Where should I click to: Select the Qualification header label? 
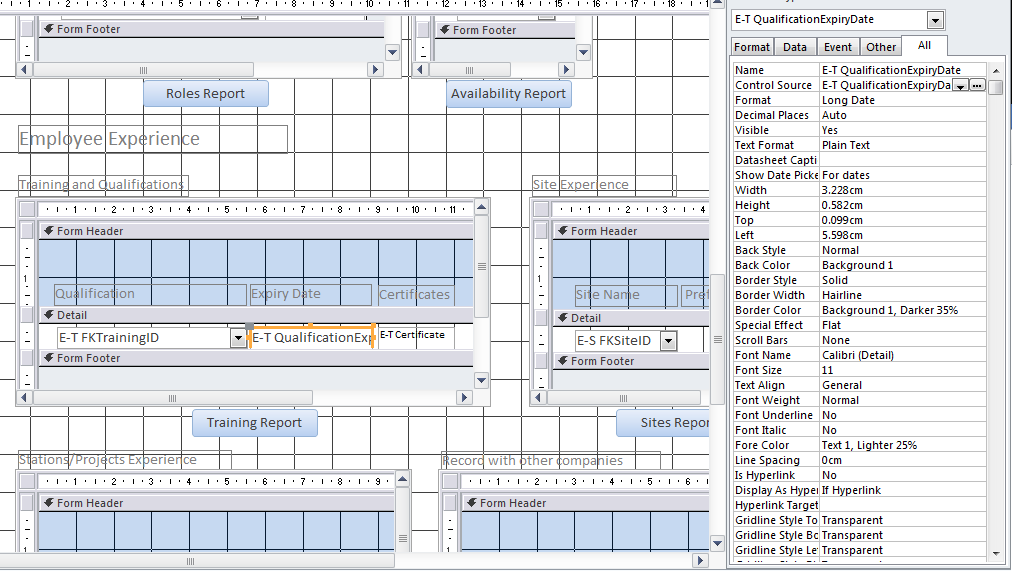tap(150, 294)
